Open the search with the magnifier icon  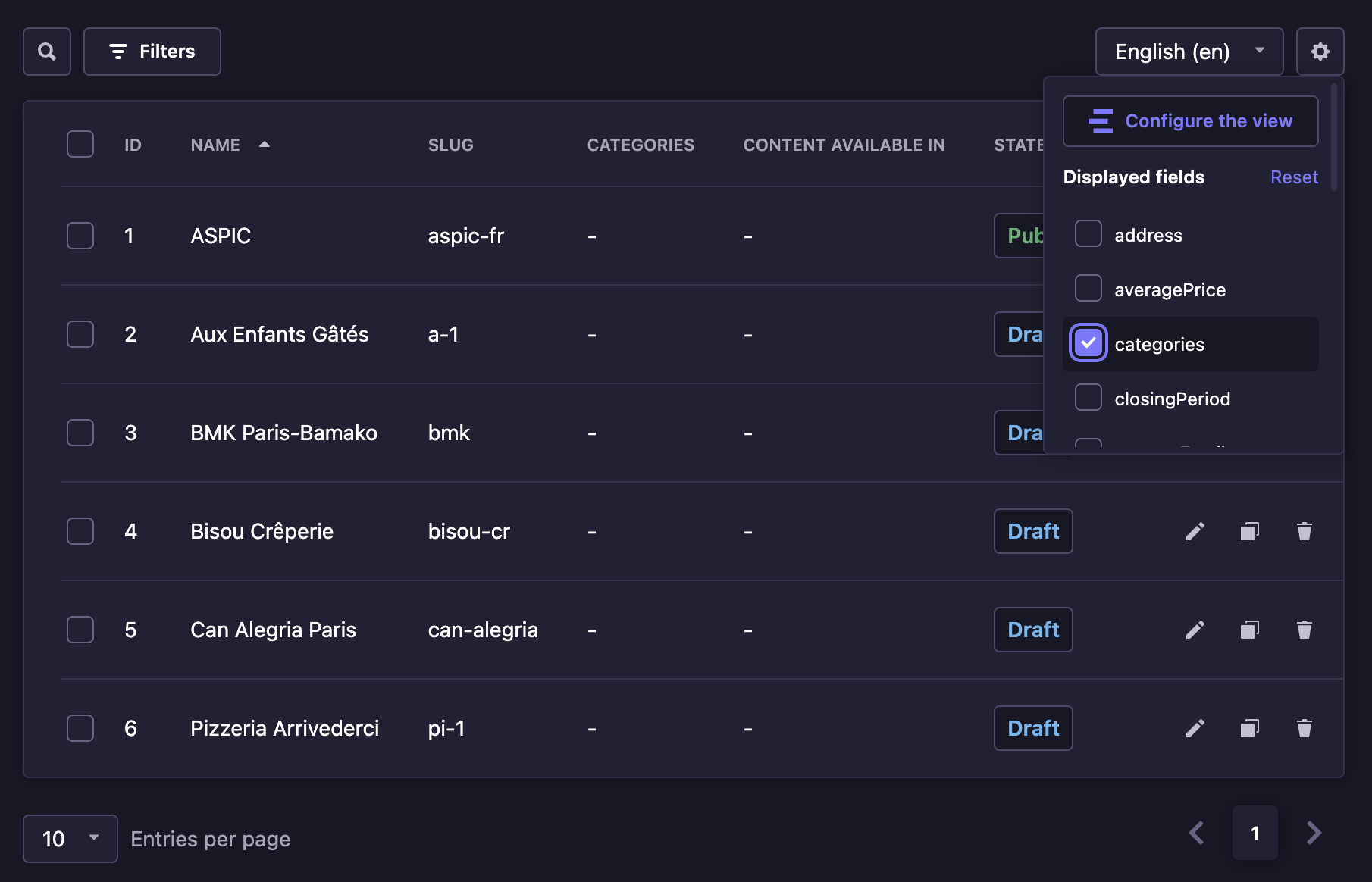[x=46, y=51]
